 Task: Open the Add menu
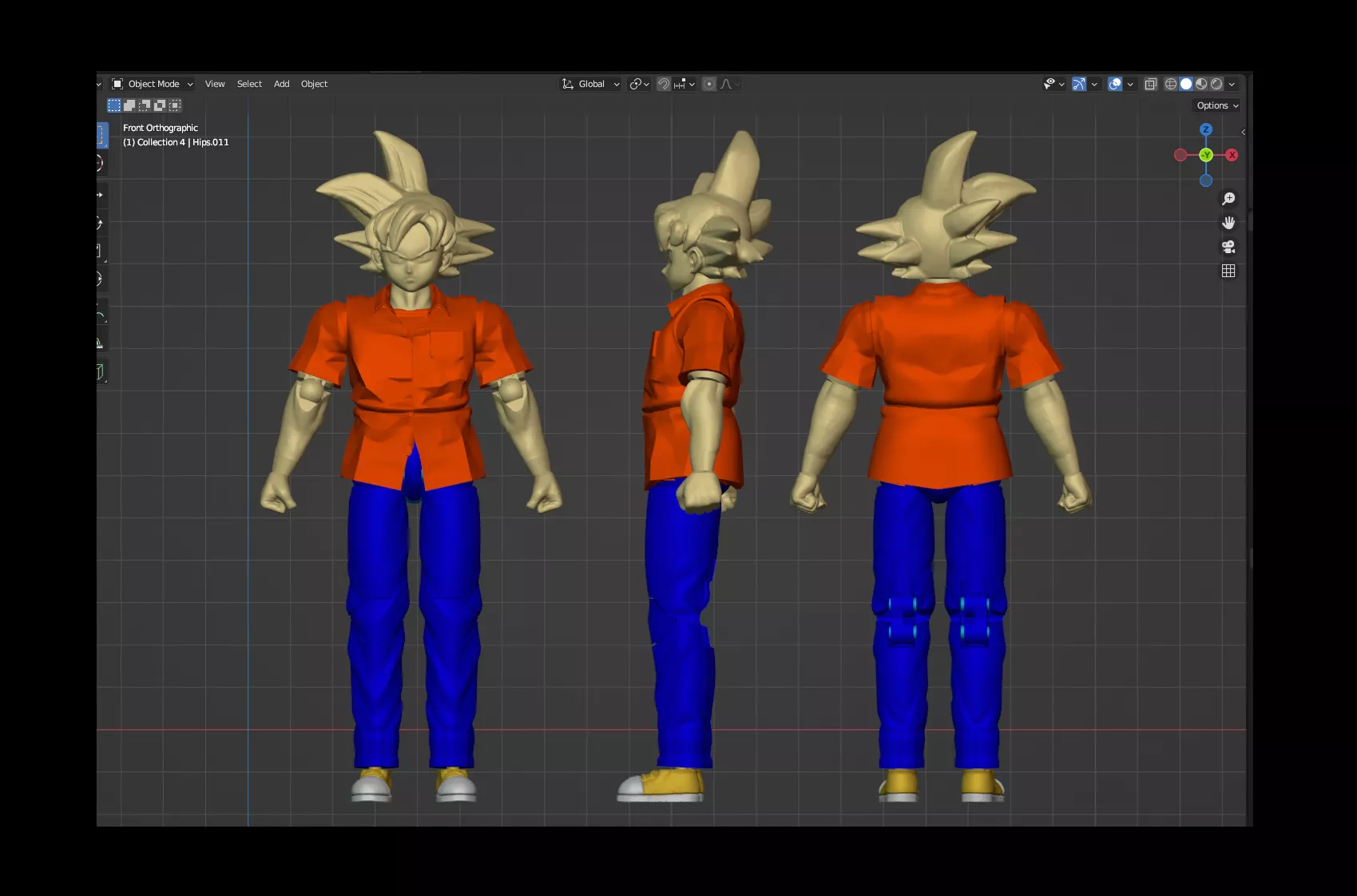pos(281,84)
